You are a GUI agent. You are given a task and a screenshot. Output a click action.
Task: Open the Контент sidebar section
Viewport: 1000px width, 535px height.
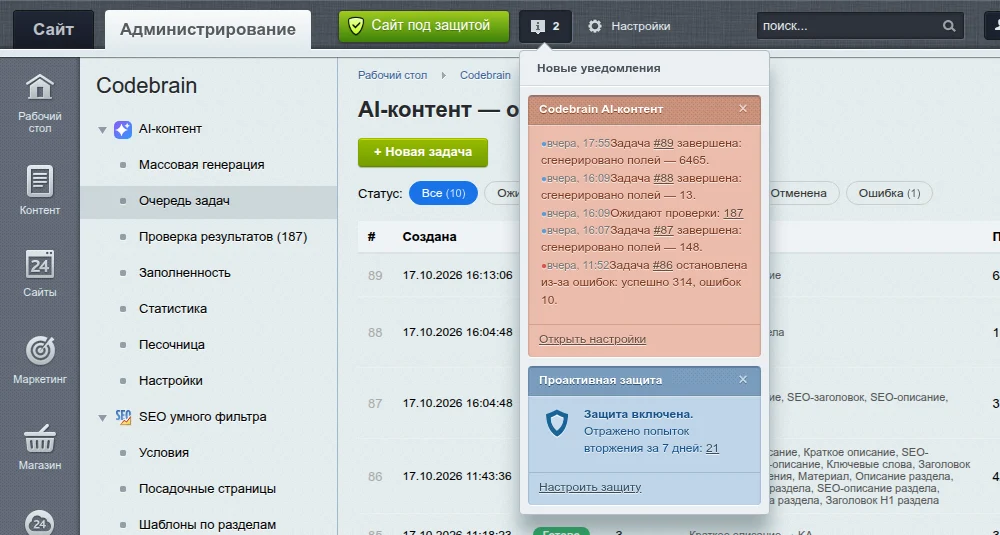pyautogui.click(x=40, y=189)
